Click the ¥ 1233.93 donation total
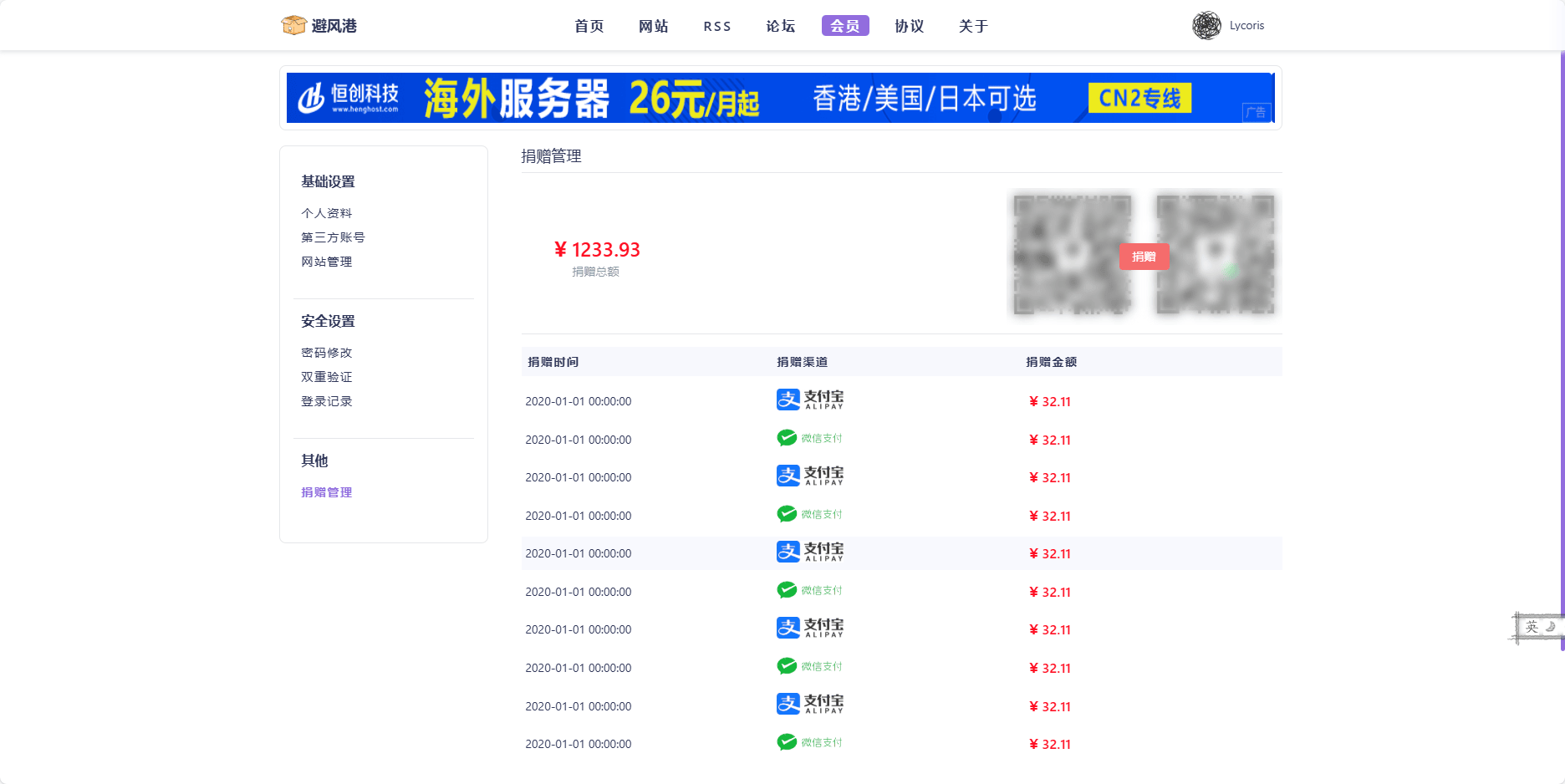 point(597,250)
